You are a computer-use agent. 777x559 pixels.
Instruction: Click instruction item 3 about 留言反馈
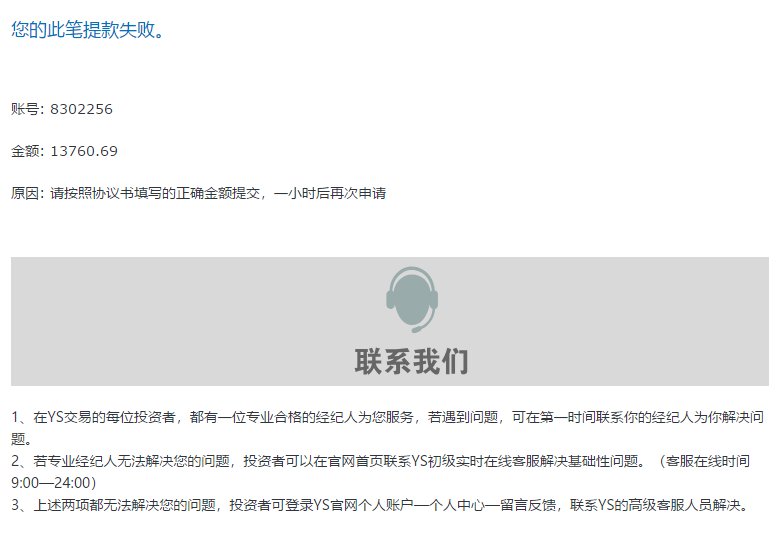pos(380,505)
